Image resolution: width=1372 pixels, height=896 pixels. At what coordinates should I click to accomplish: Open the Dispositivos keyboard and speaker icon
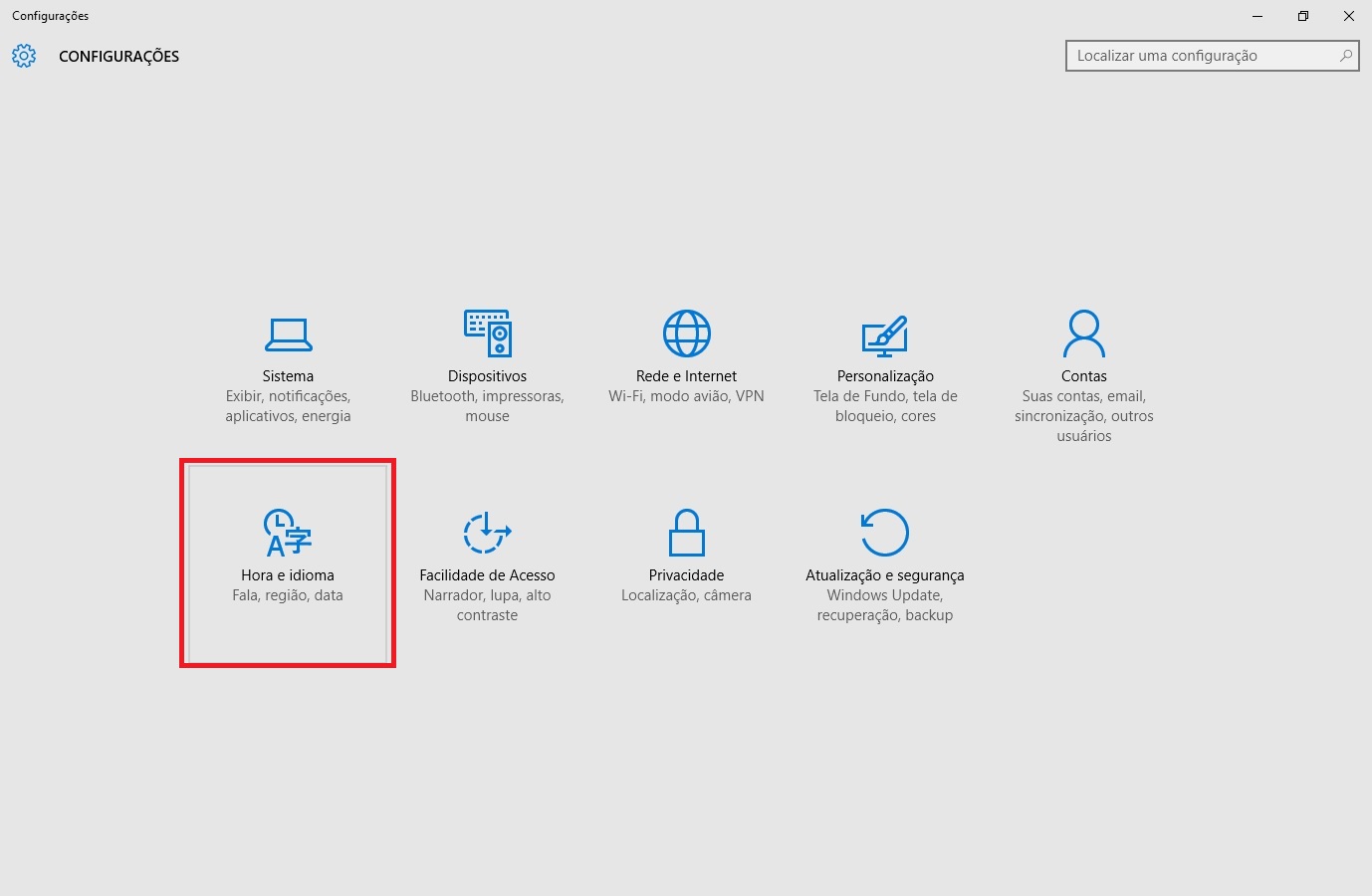tap(487, 333)
